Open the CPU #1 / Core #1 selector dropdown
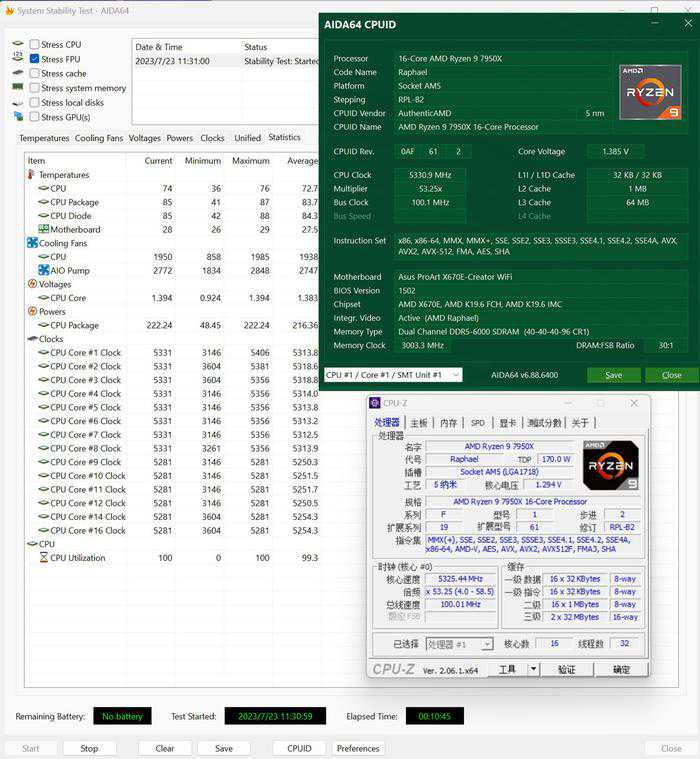The image size is (700, 759). click(x=393, y=375)
